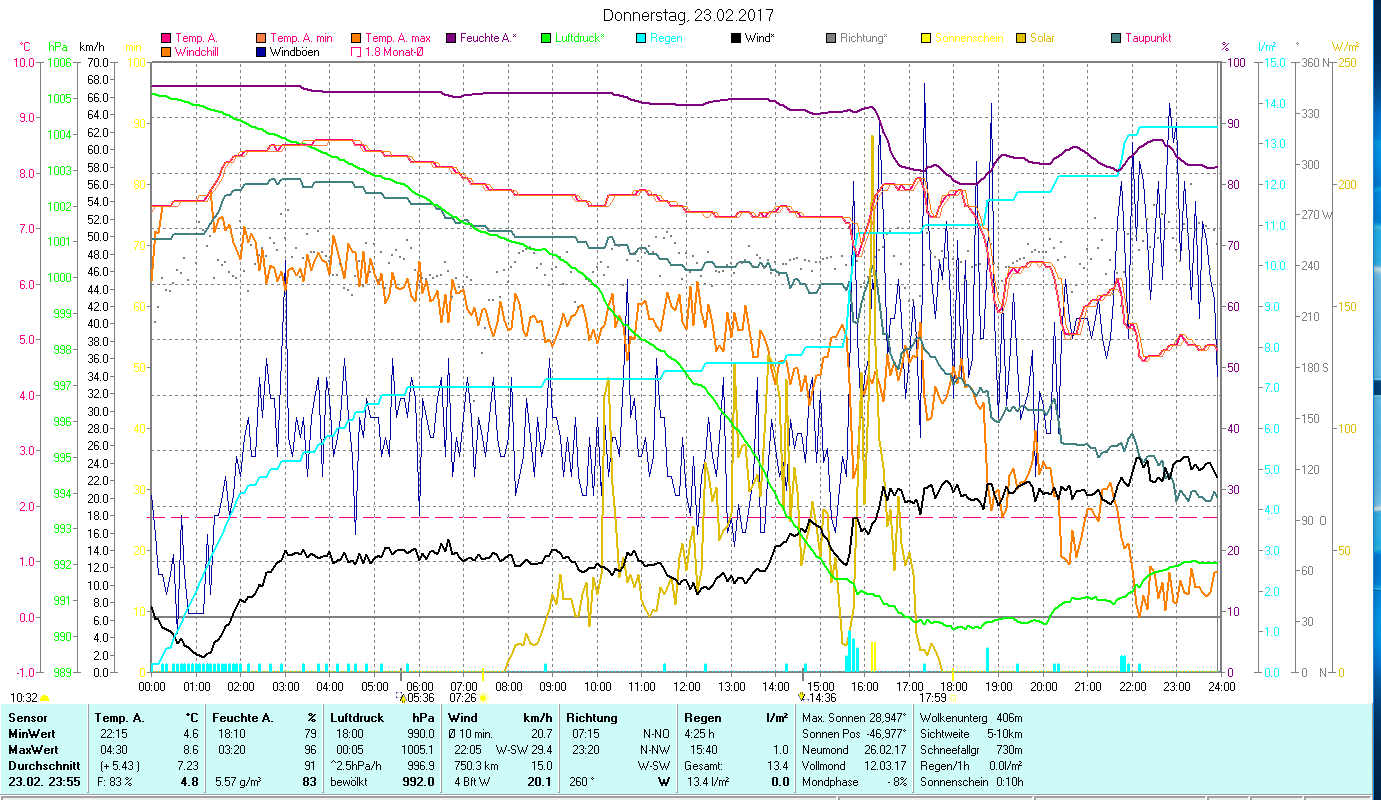Click the chart title 'Donnerstag, 23.02.2017'
The width and height of the screenshot is (1381, 800).
click(689, 15)
